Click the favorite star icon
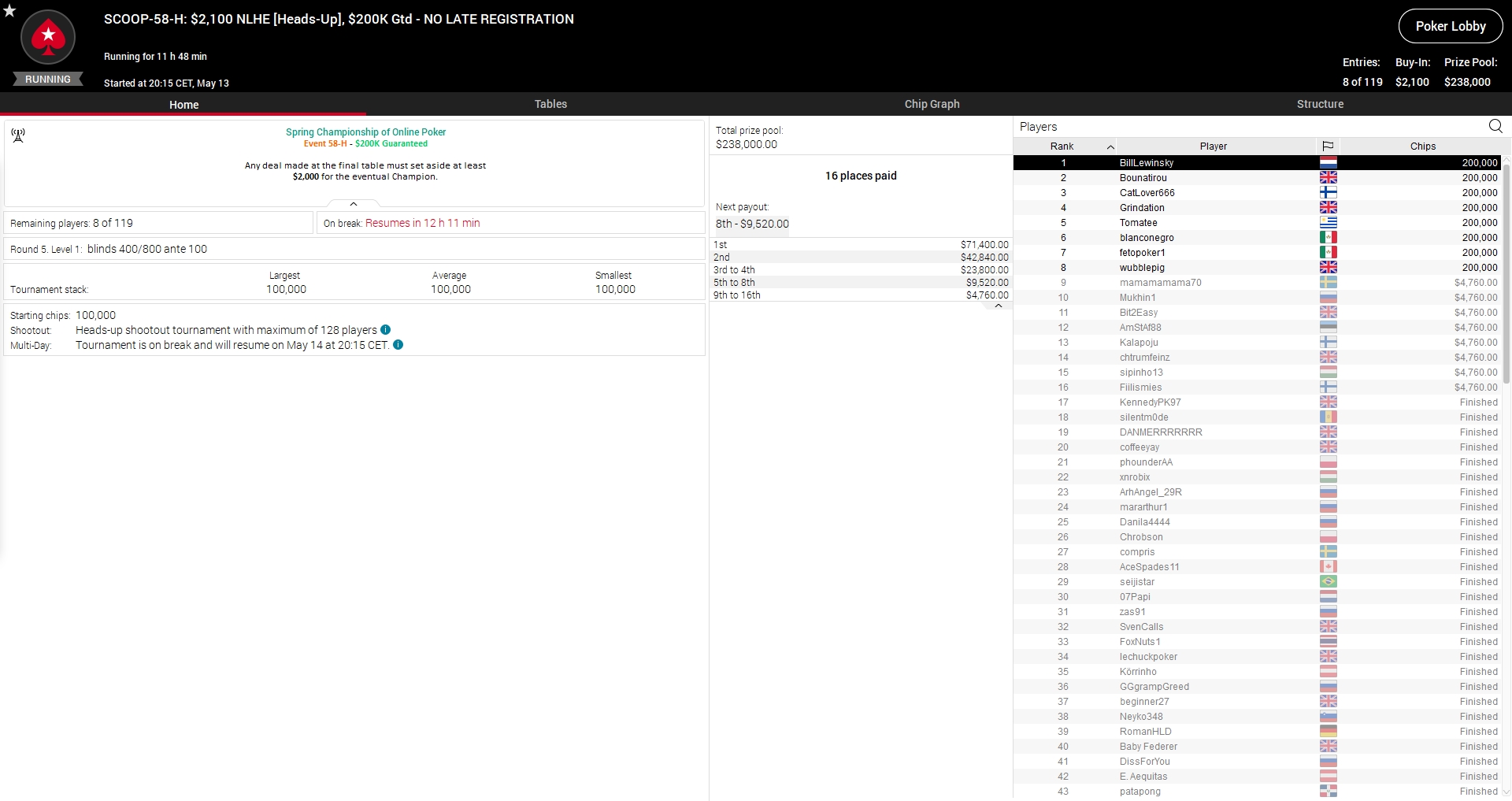 coord(9,10)
